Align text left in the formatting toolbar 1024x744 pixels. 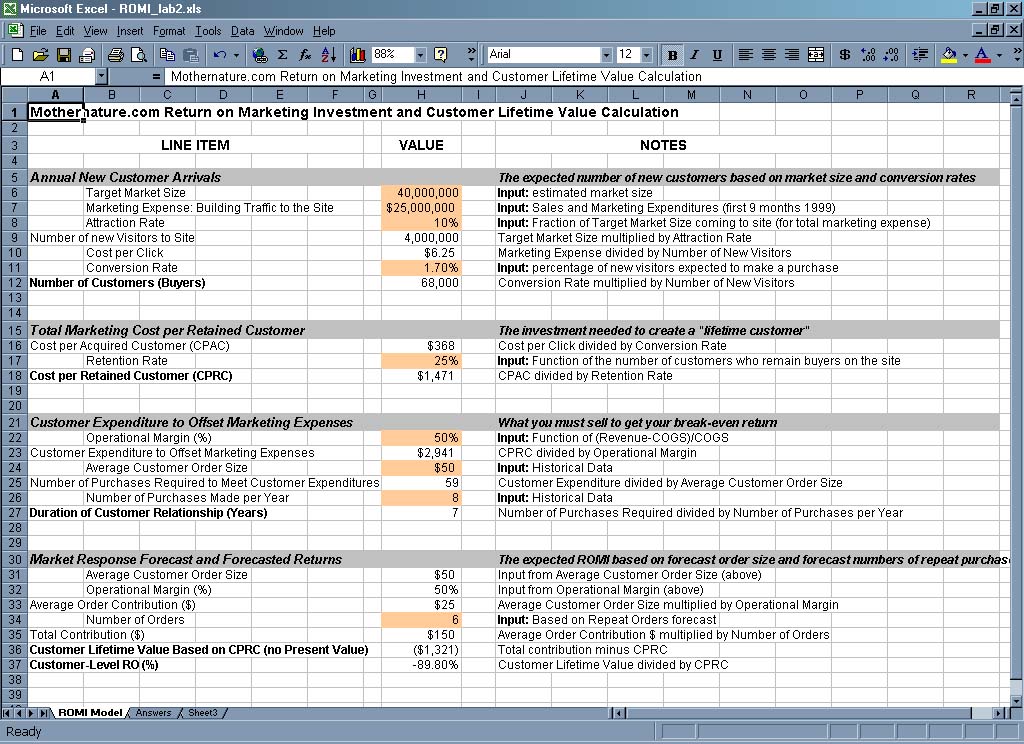[745, 55]
